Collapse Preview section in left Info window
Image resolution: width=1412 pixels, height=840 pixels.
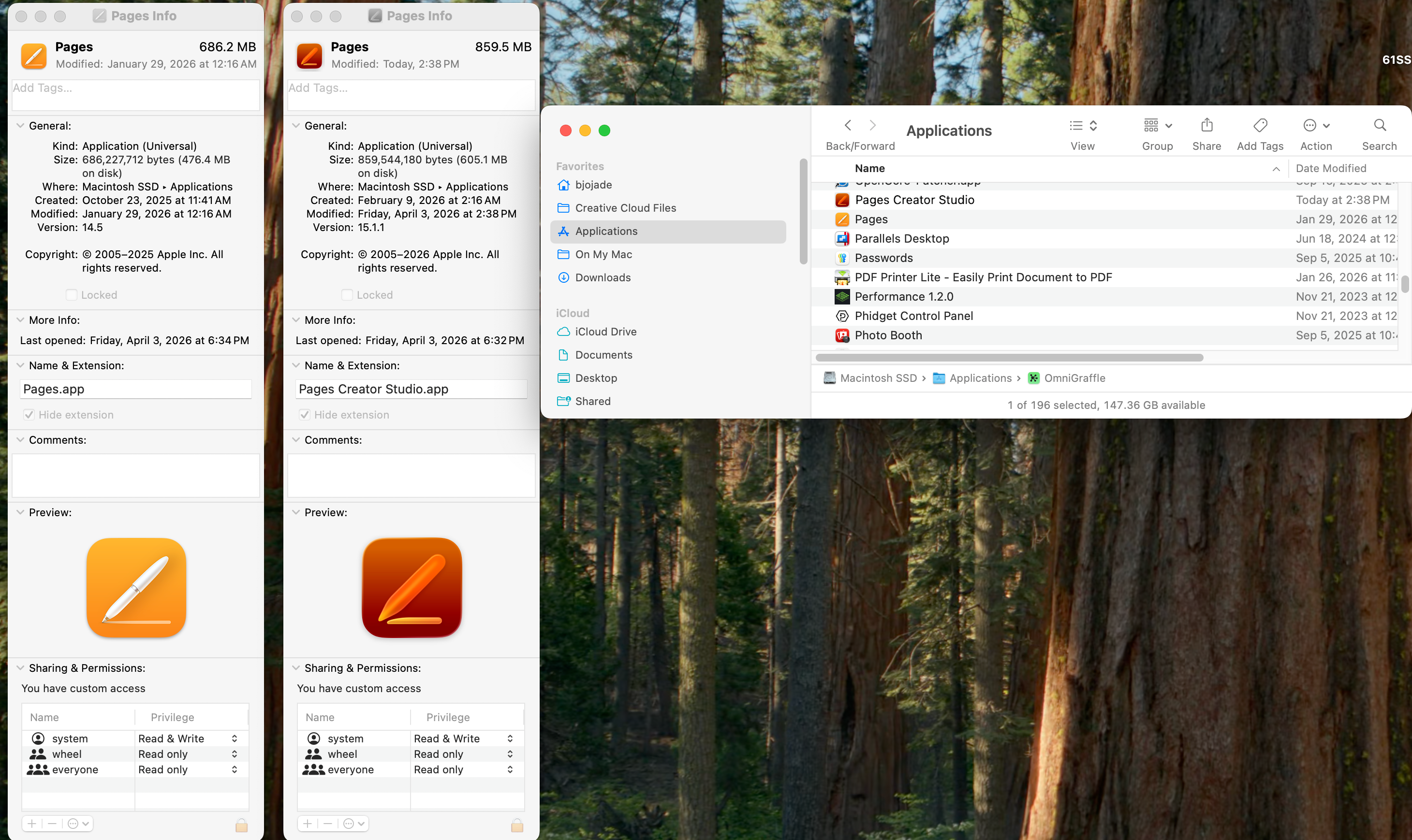point(20,512)
